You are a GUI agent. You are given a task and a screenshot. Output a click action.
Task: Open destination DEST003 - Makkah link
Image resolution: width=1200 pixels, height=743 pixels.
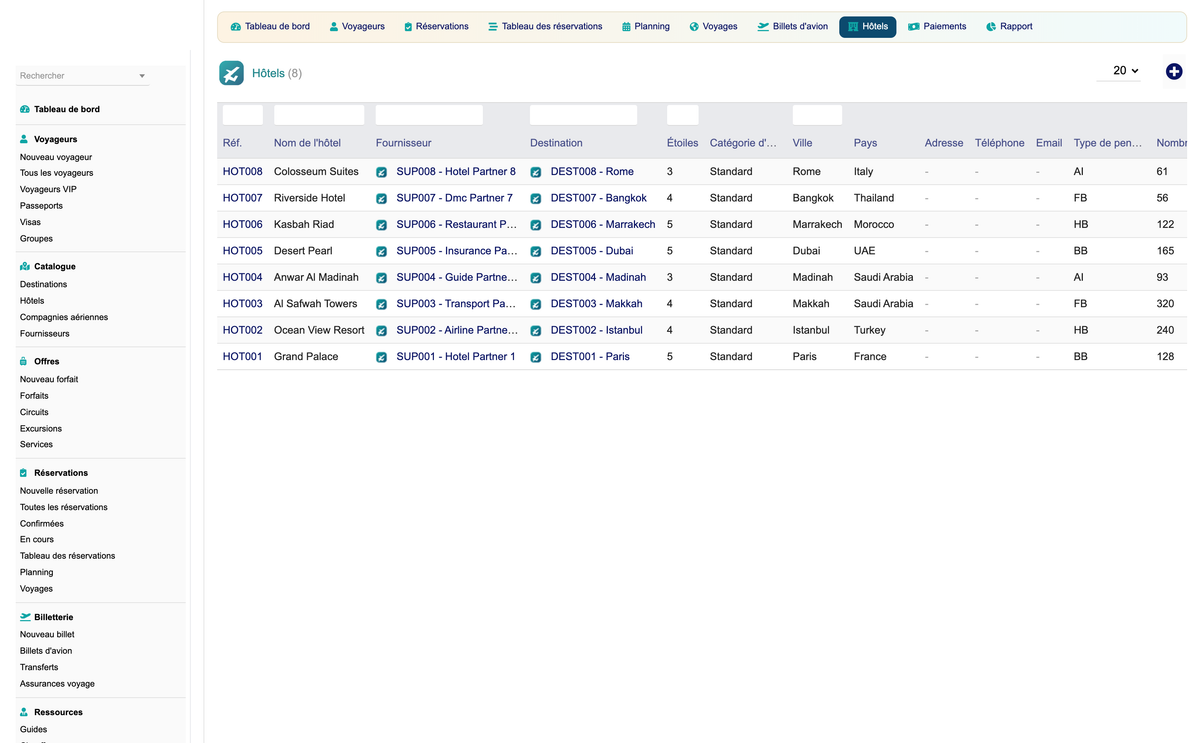597,304
